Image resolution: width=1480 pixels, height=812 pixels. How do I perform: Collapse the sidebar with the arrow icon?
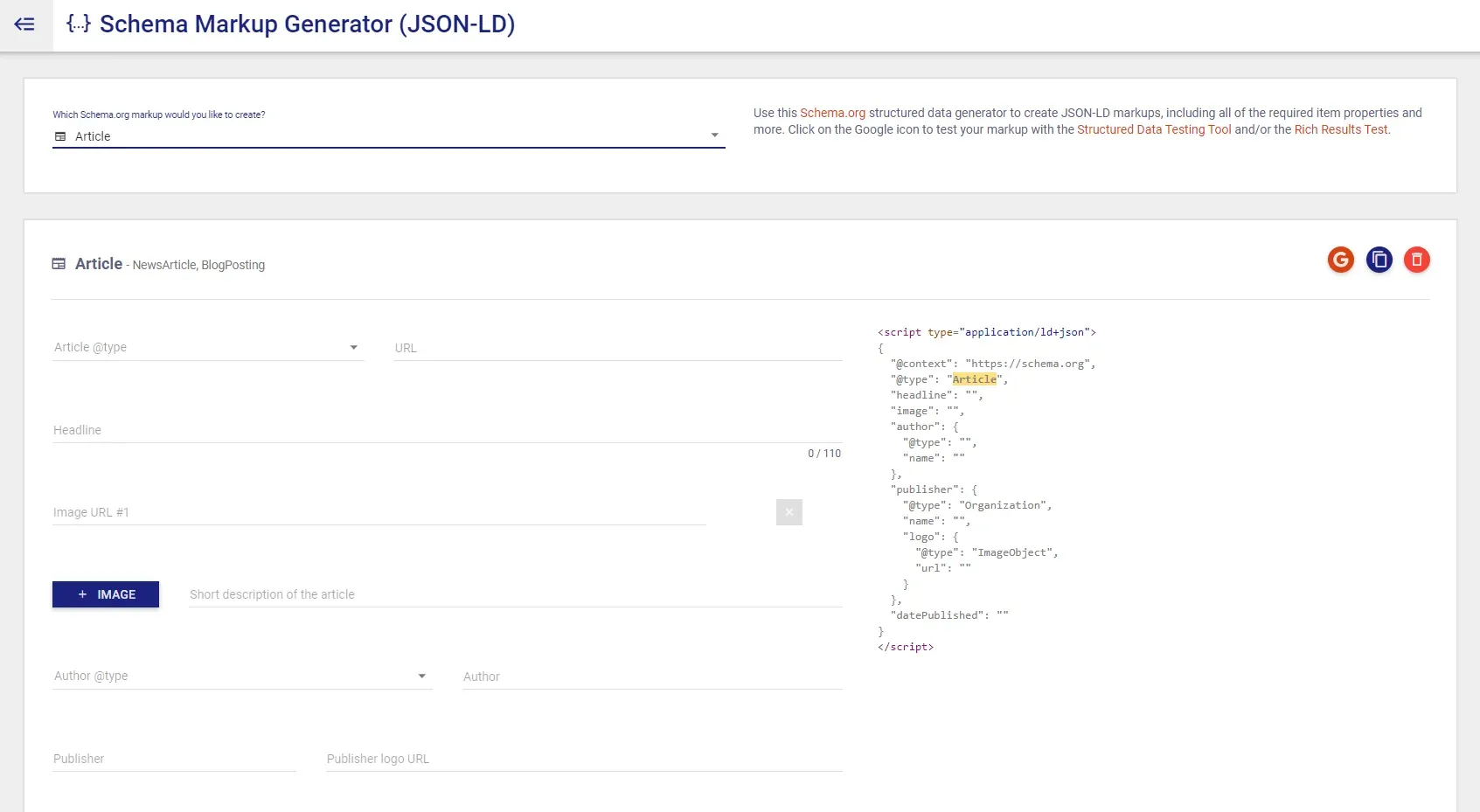pos(24,24)
